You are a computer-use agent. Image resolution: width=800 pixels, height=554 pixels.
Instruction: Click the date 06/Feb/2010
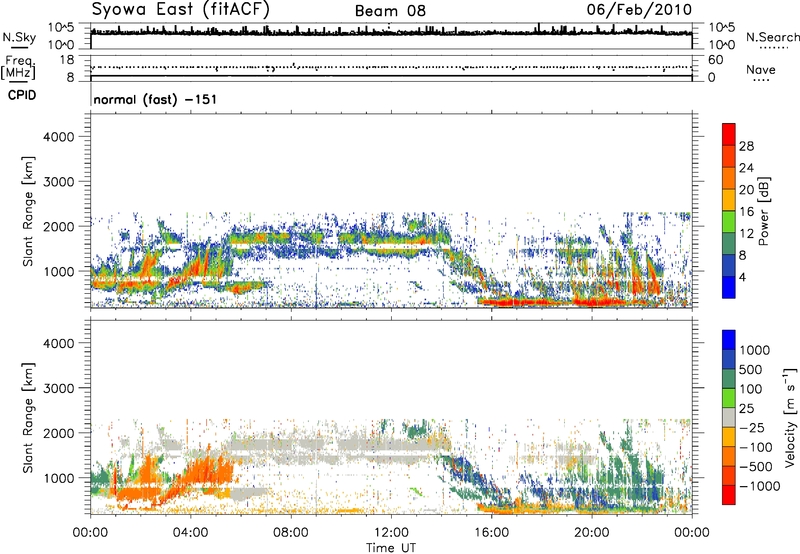(x=639, y=10)
